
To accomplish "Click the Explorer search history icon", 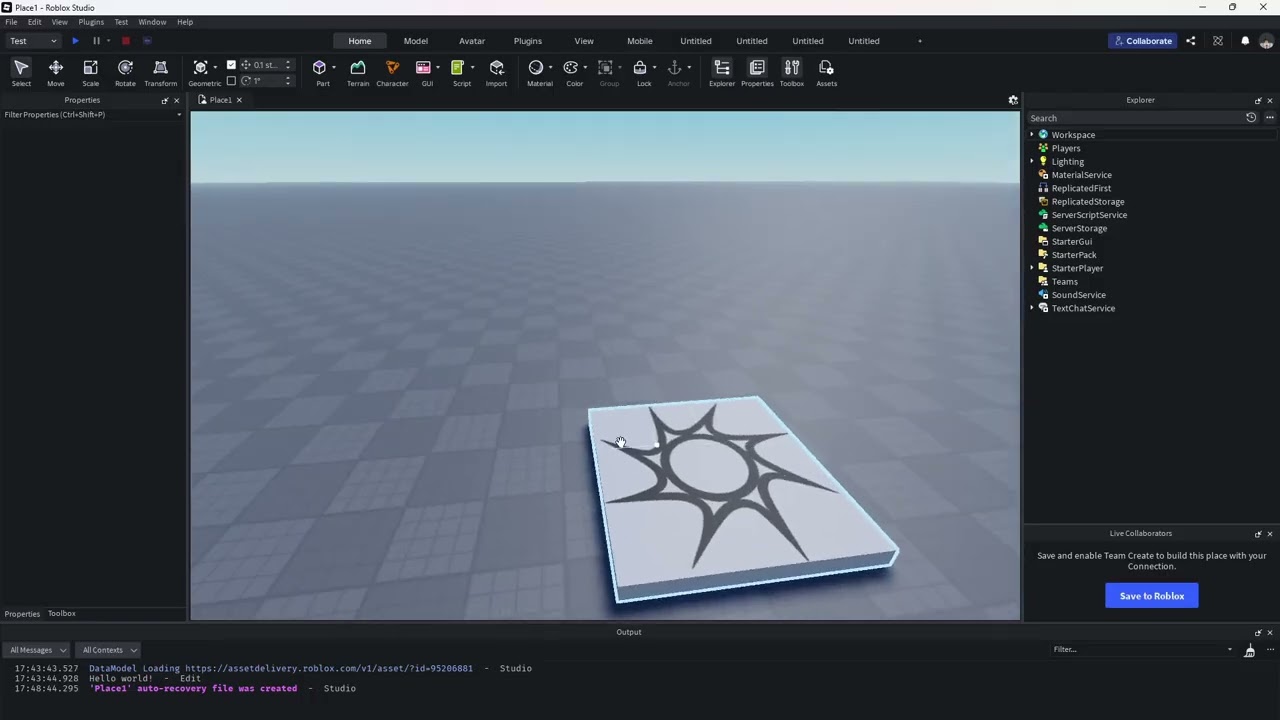I will [x=1251, y=118].
